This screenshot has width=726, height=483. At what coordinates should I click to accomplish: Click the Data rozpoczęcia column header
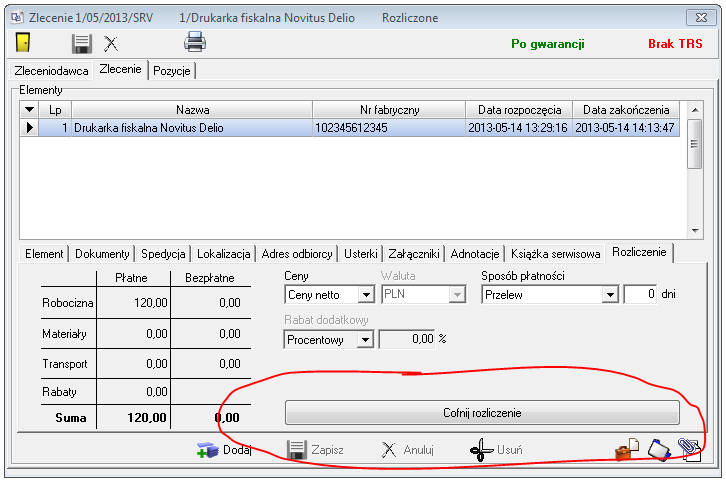[519, 110]
